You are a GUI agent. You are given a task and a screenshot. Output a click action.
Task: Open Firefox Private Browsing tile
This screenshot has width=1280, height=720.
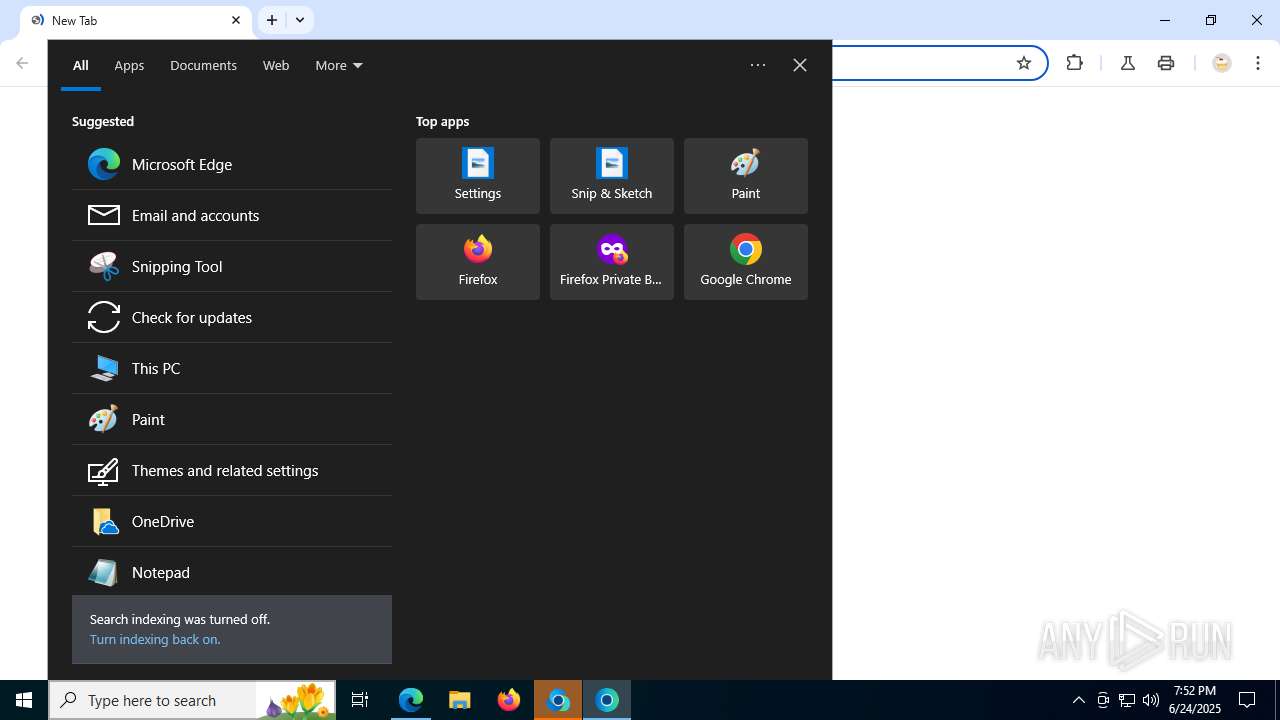612,262
